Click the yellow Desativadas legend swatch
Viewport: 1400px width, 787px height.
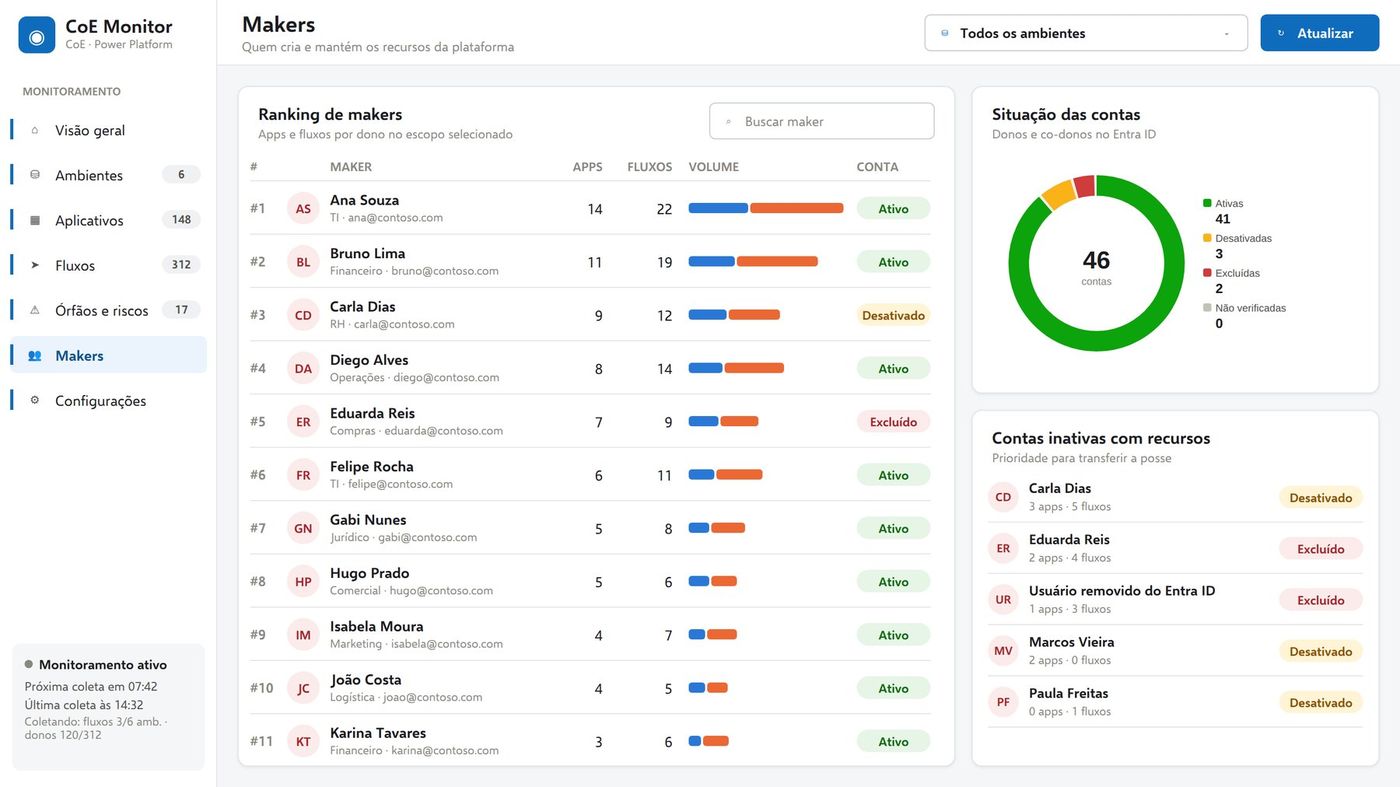[1207, 238]
